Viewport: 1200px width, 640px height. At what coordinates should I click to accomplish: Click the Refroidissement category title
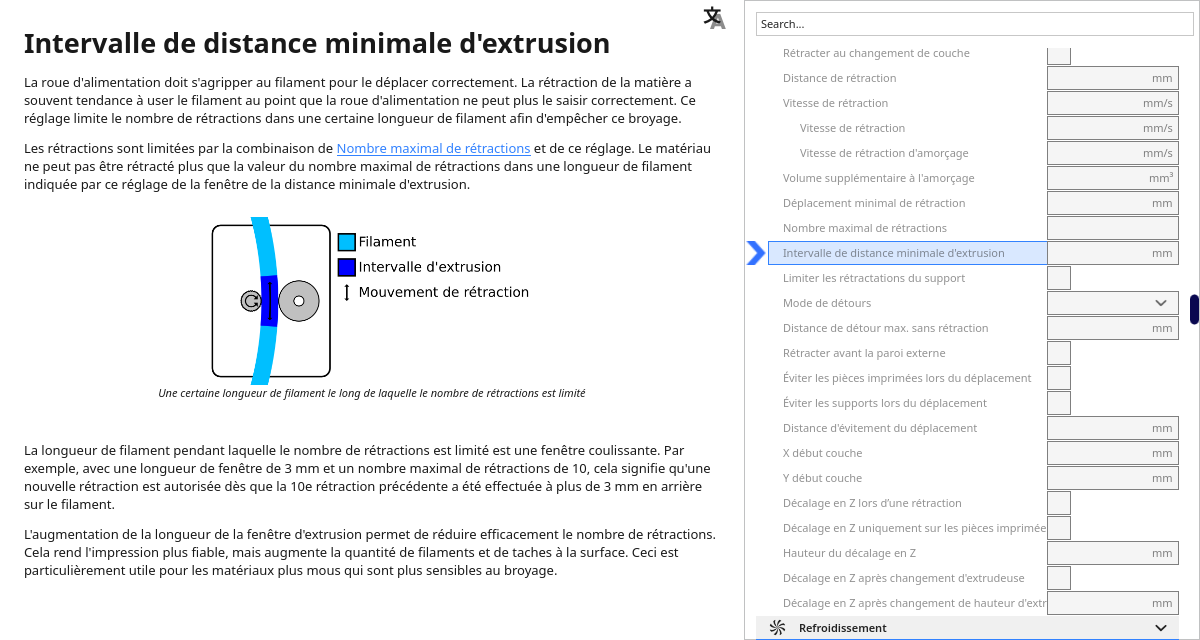pos(842,628)
